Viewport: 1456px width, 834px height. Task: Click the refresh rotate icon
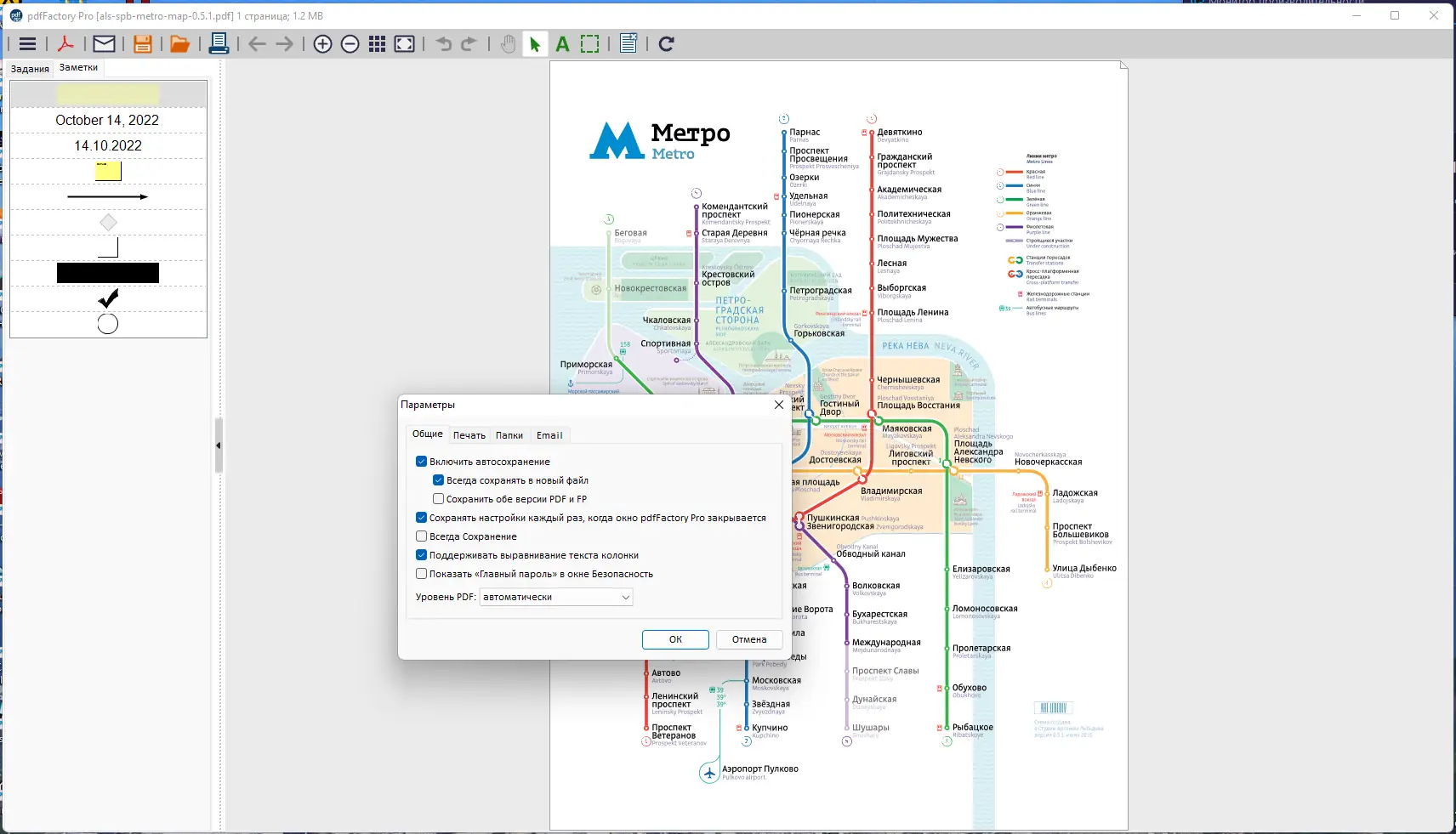(x=667, y=44)
